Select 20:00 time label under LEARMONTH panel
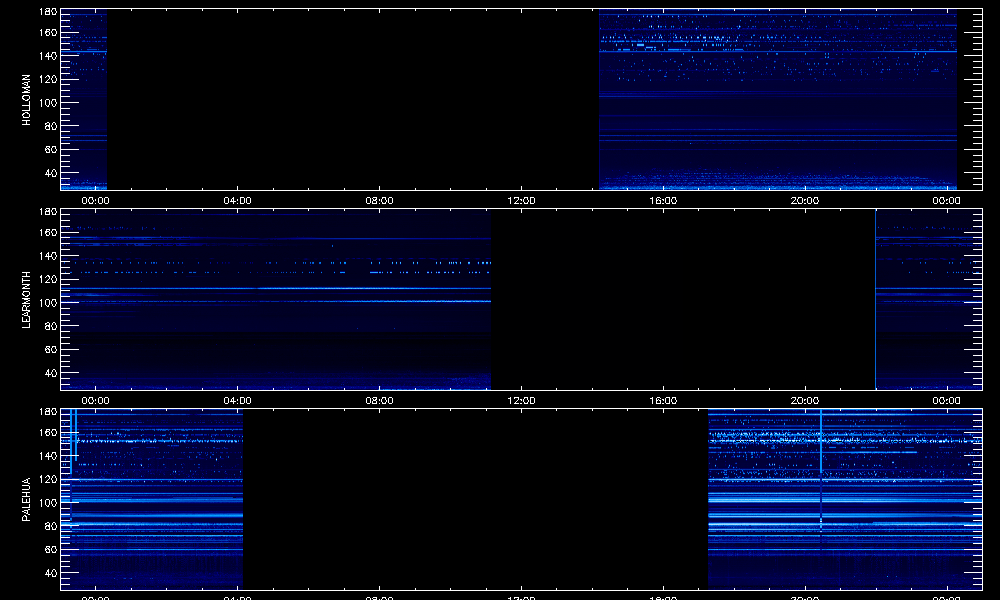This screenshot has width=1000, height=600. click(x=805, y=401)
